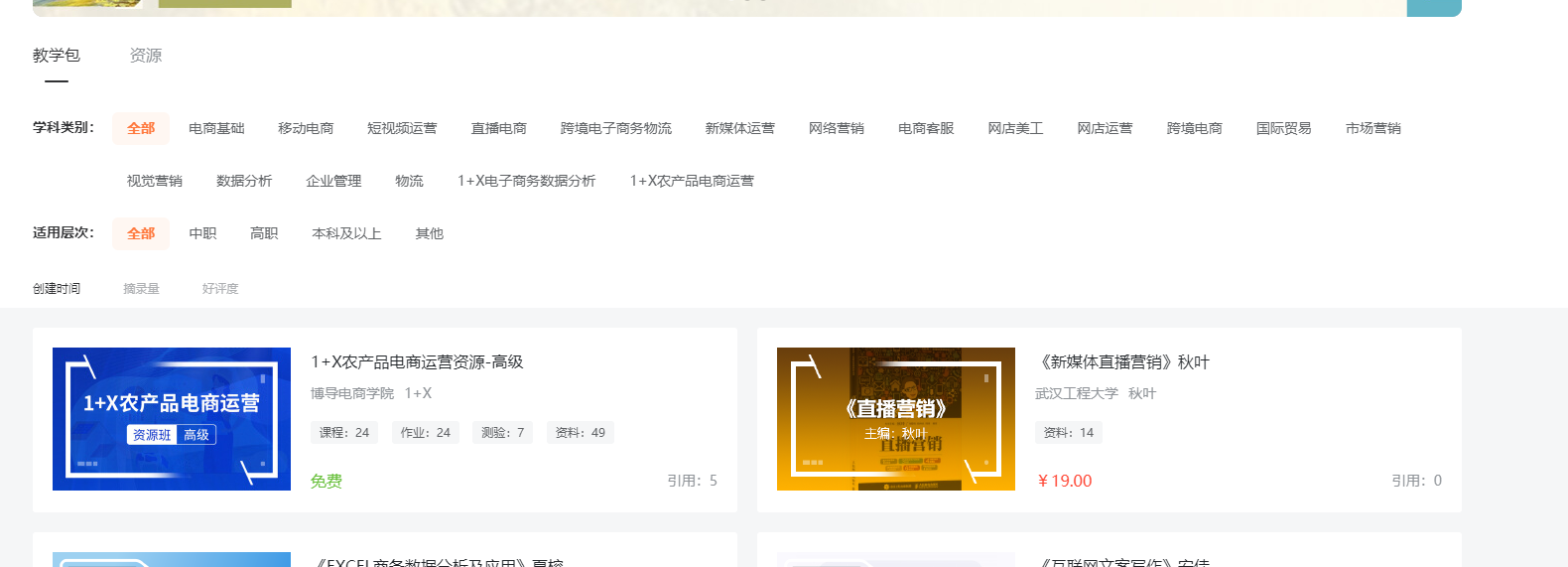The image size is (1568, 567).
Task: Filter by 市场营销 category
Action: [x=1372, y=128]
